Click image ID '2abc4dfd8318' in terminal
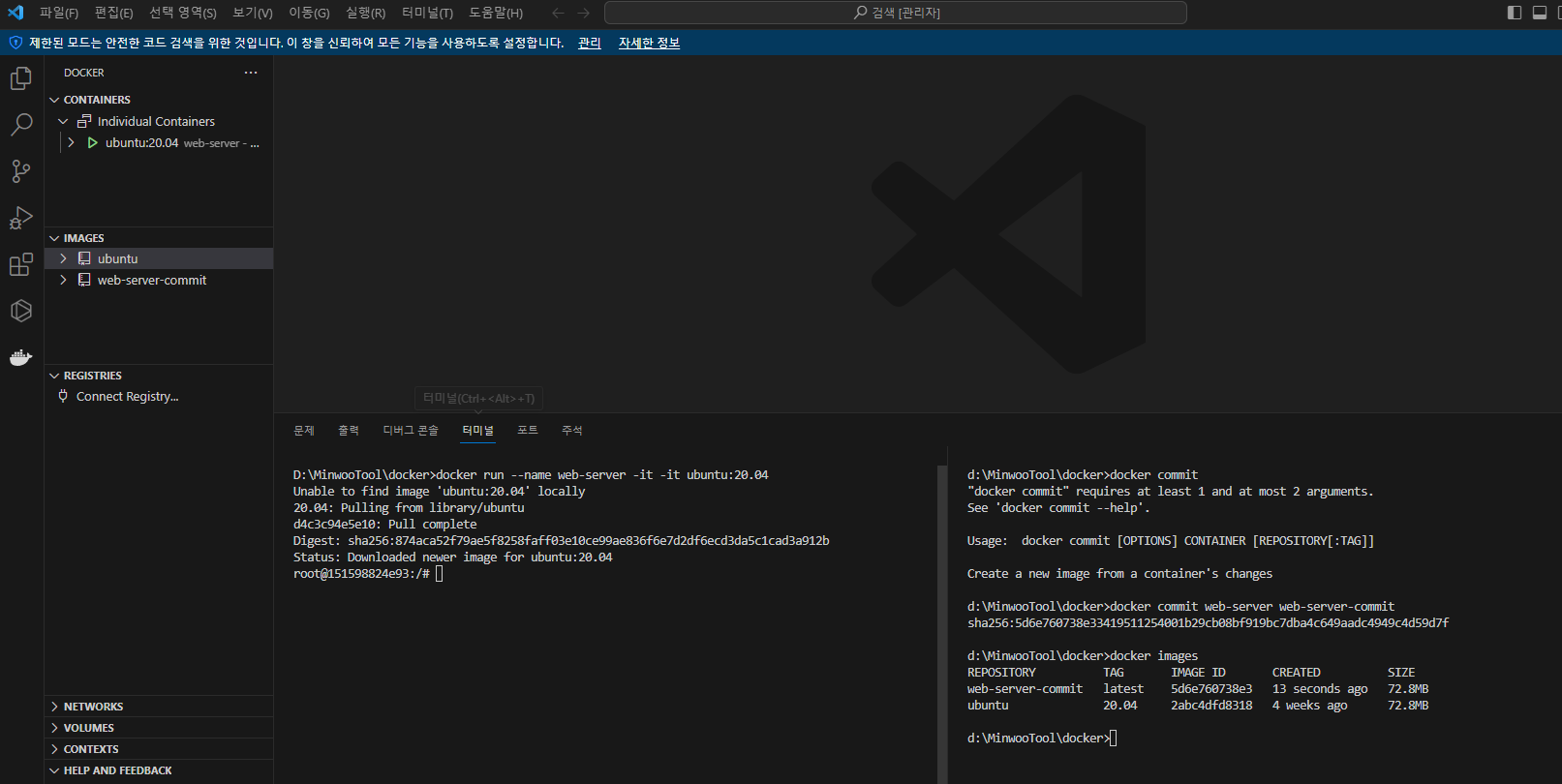This screenshot has width=1562, height=784. [1211, 705]
